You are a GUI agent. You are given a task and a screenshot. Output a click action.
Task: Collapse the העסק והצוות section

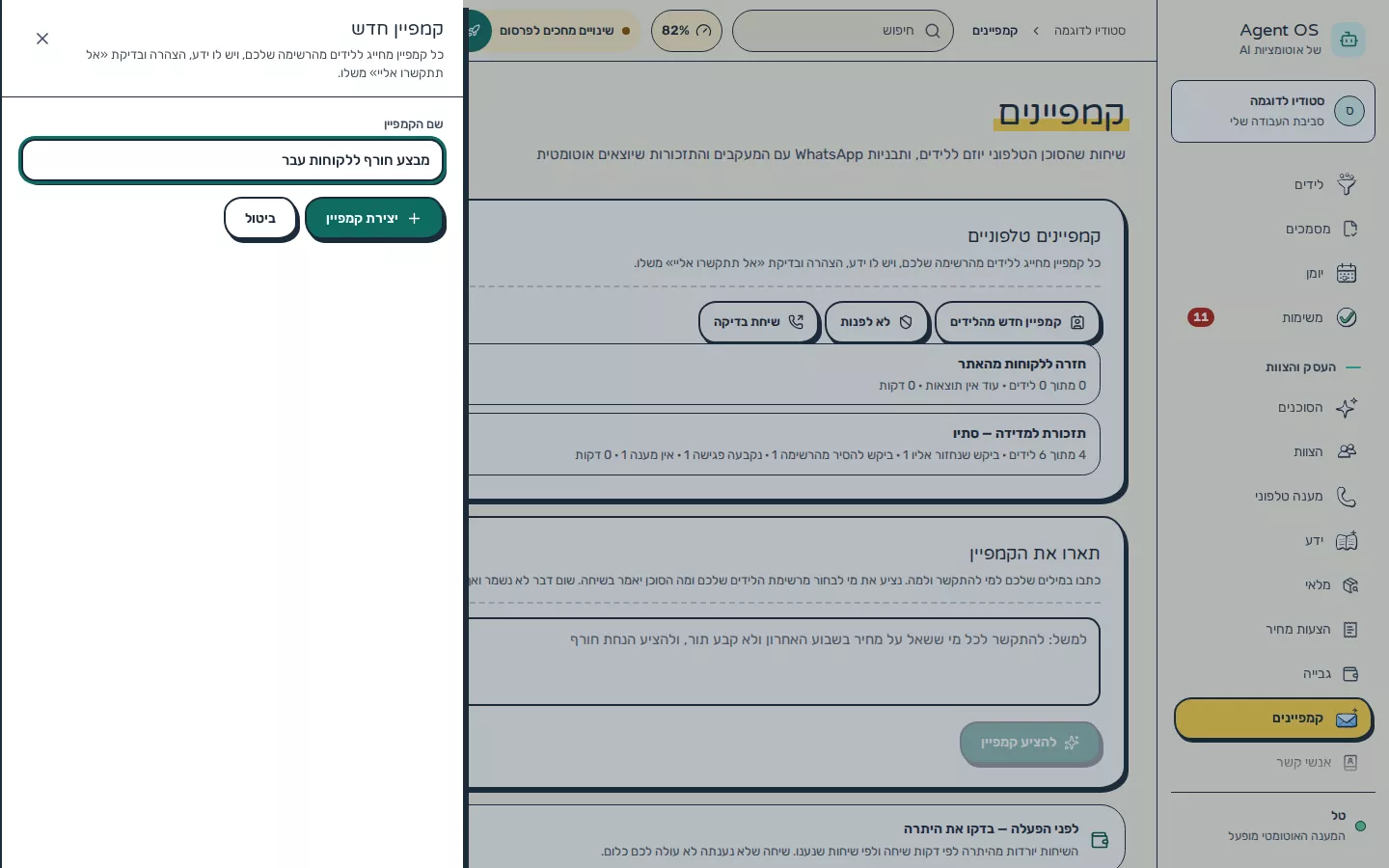click(x=1312, y=366)
